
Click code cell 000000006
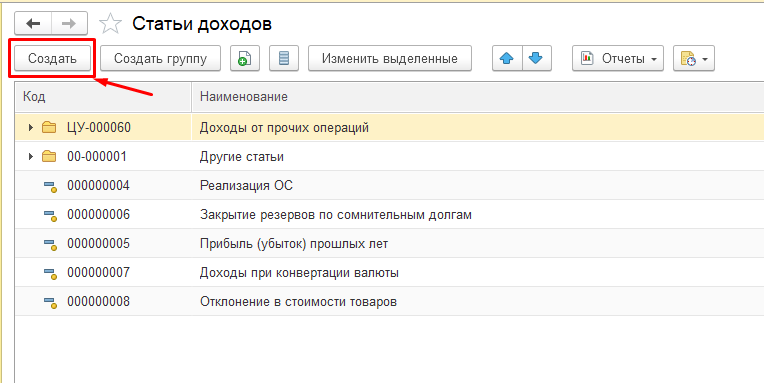tap(98, 214)
